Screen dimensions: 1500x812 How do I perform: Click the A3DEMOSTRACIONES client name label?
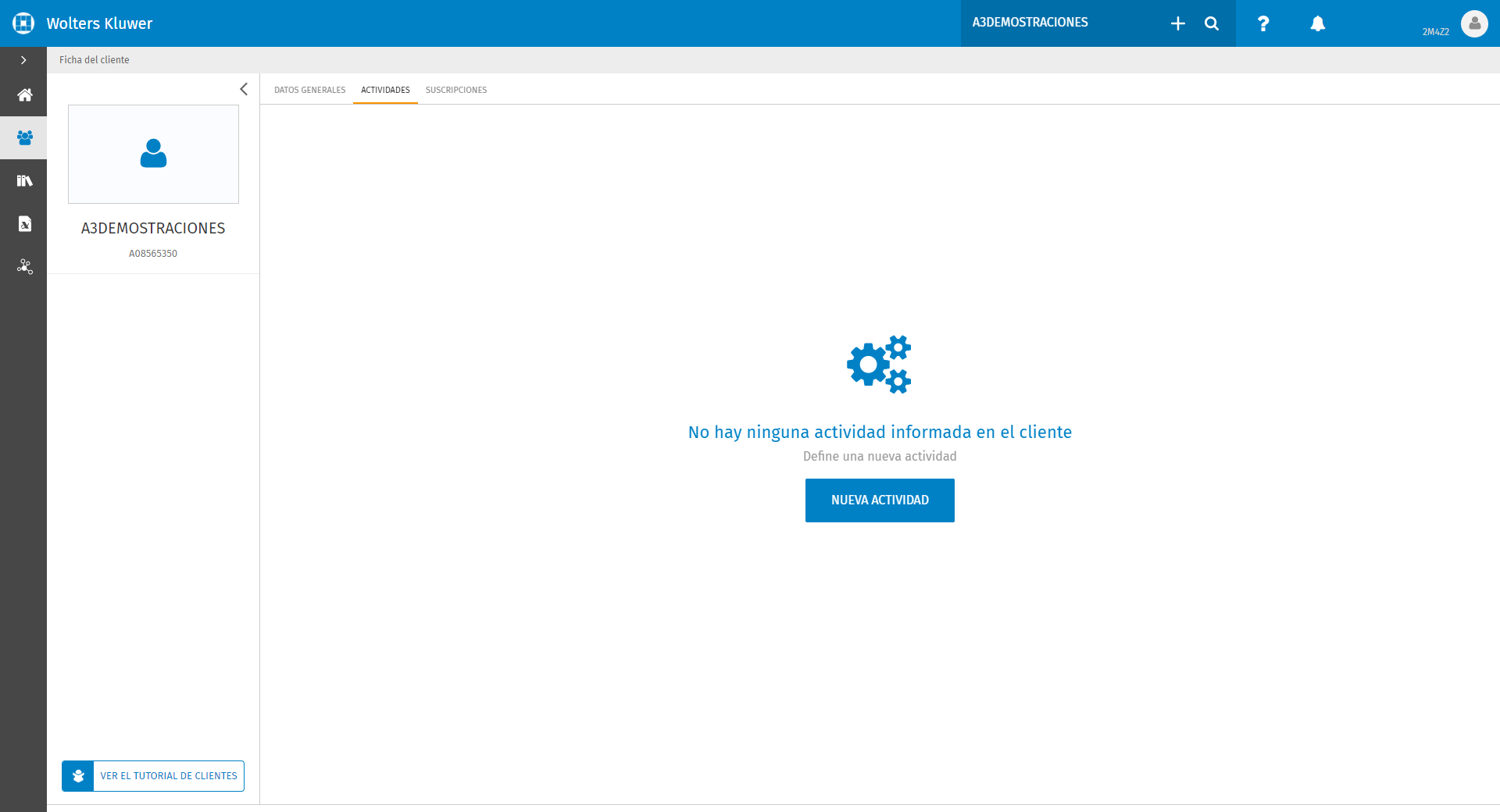click(x=153, y=228)
